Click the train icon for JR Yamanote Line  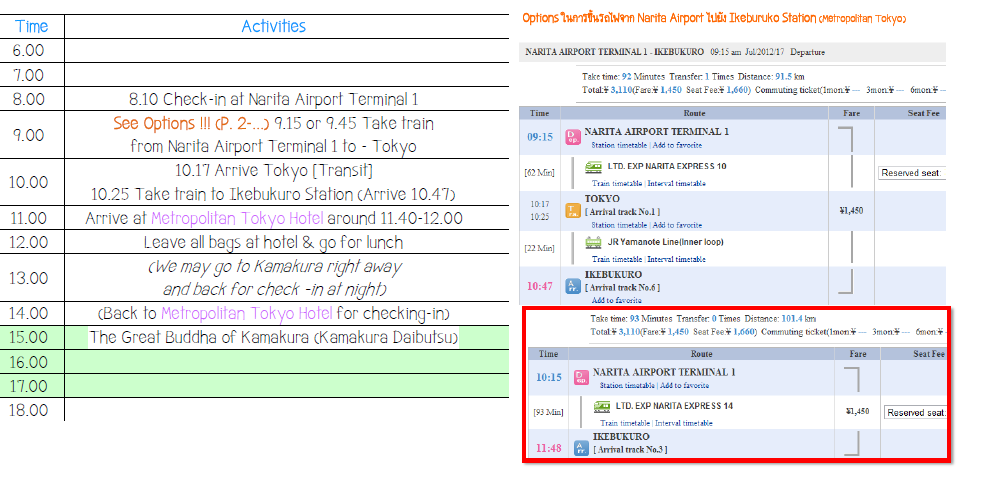[x=593, y=242]
